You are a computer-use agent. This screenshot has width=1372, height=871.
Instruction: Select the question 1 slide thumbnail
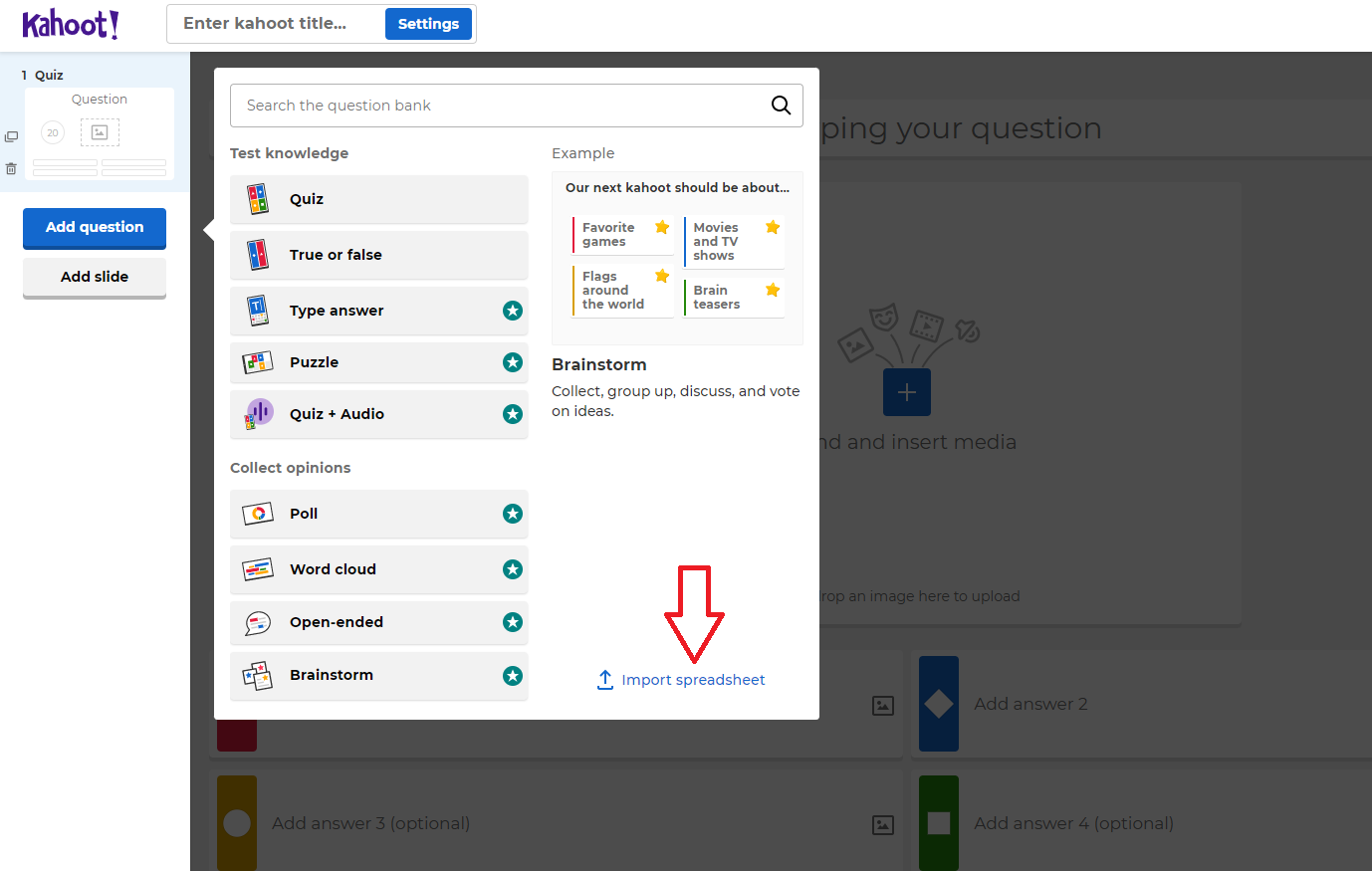tap(100, 134)
